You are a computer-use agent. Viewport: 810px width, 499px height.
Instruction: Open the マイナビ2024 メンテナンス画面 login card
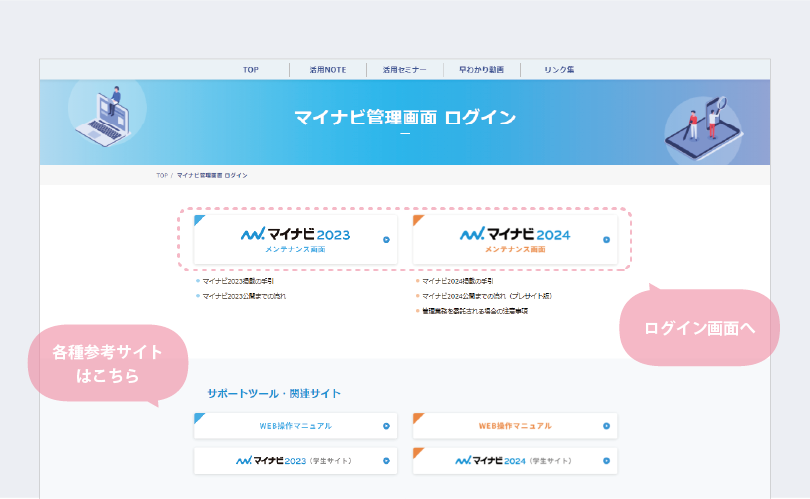515,240
